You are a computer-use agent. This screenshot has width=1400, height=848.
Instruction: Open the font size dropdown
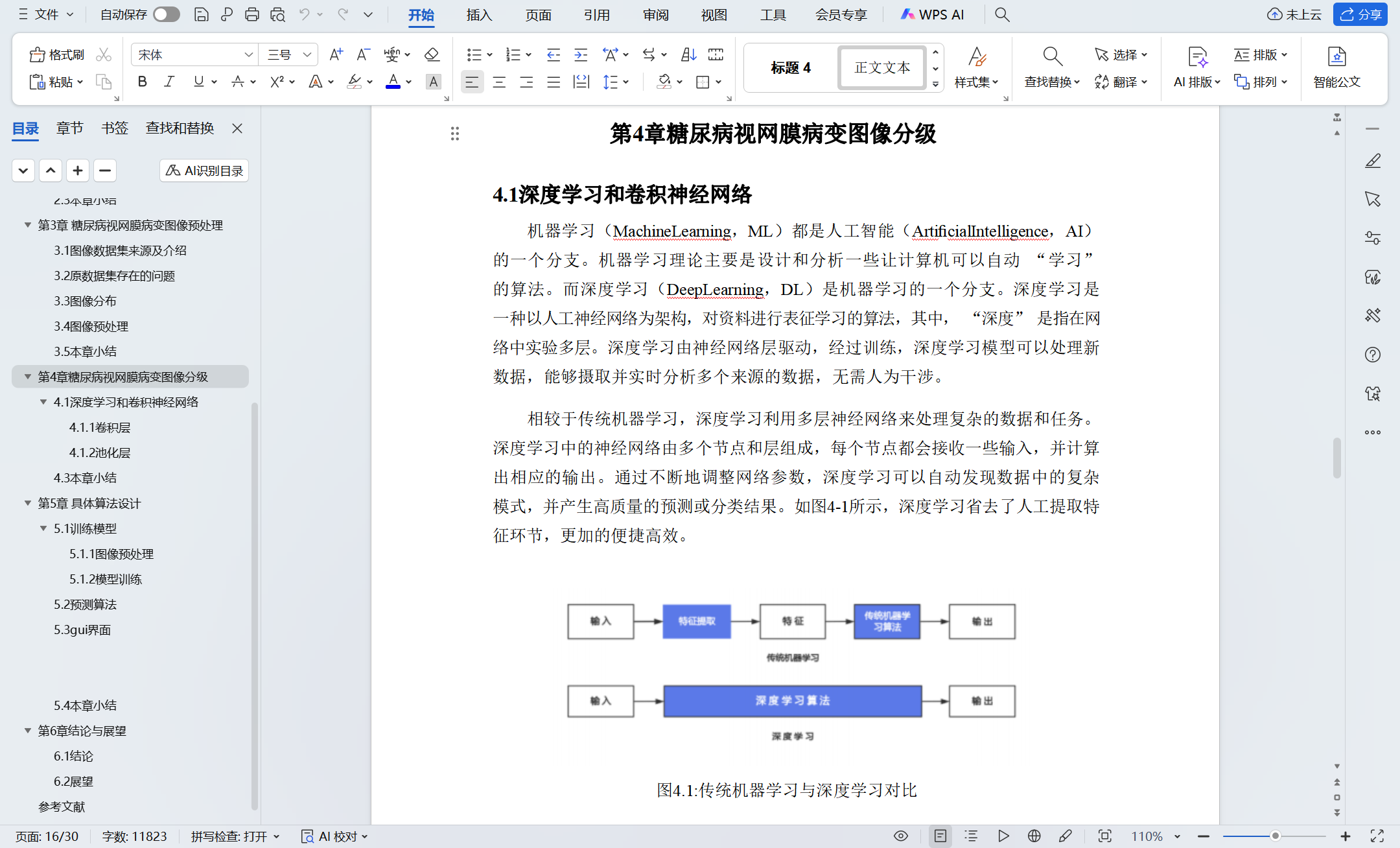pos(307,55)
